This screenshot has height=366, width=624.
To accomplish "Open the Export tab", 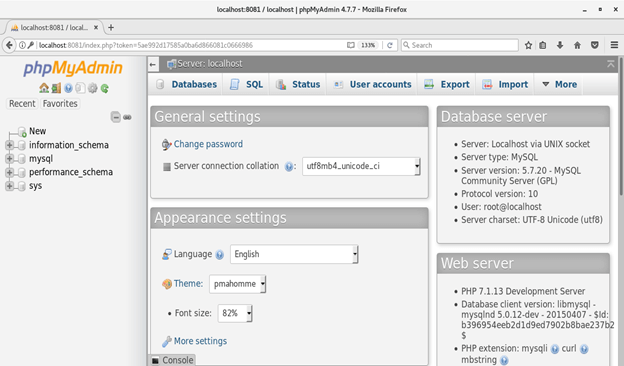I will click(447, 84).
